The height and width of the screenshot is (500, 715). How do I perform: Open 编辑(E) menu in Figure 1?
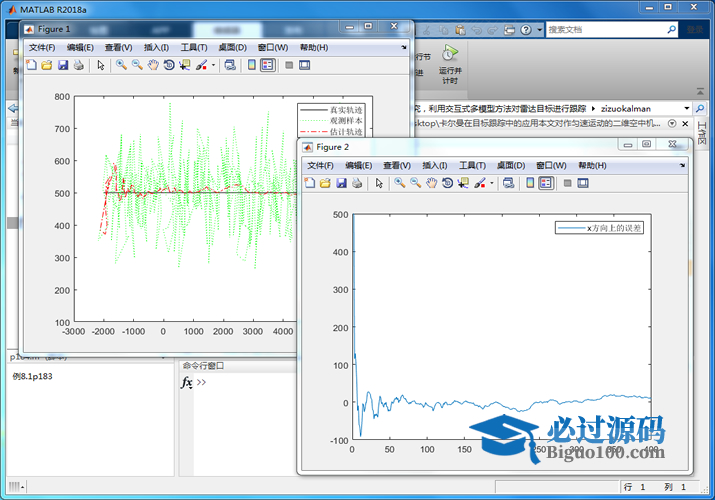coord(80,47)
